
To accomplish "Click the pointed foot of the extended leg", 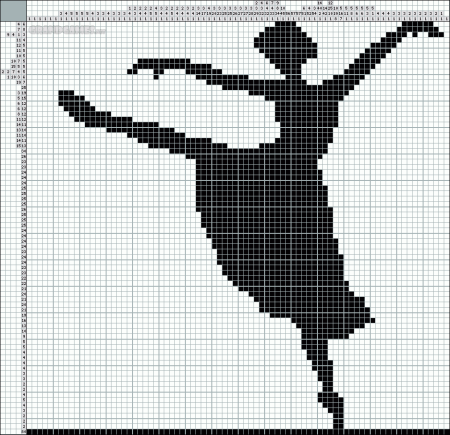I will coord(67,98).
